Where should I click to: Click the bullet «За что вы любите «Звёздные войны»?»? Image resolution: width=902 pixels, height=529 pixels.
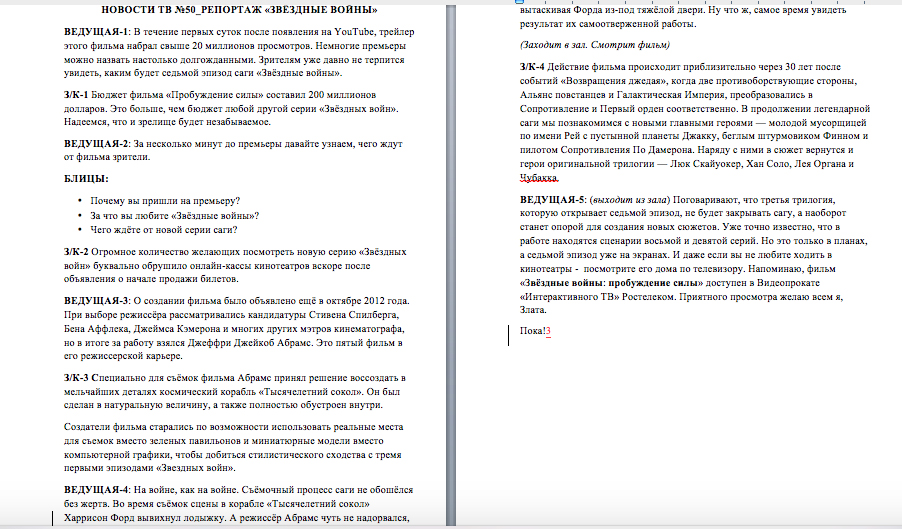[175, 216]
